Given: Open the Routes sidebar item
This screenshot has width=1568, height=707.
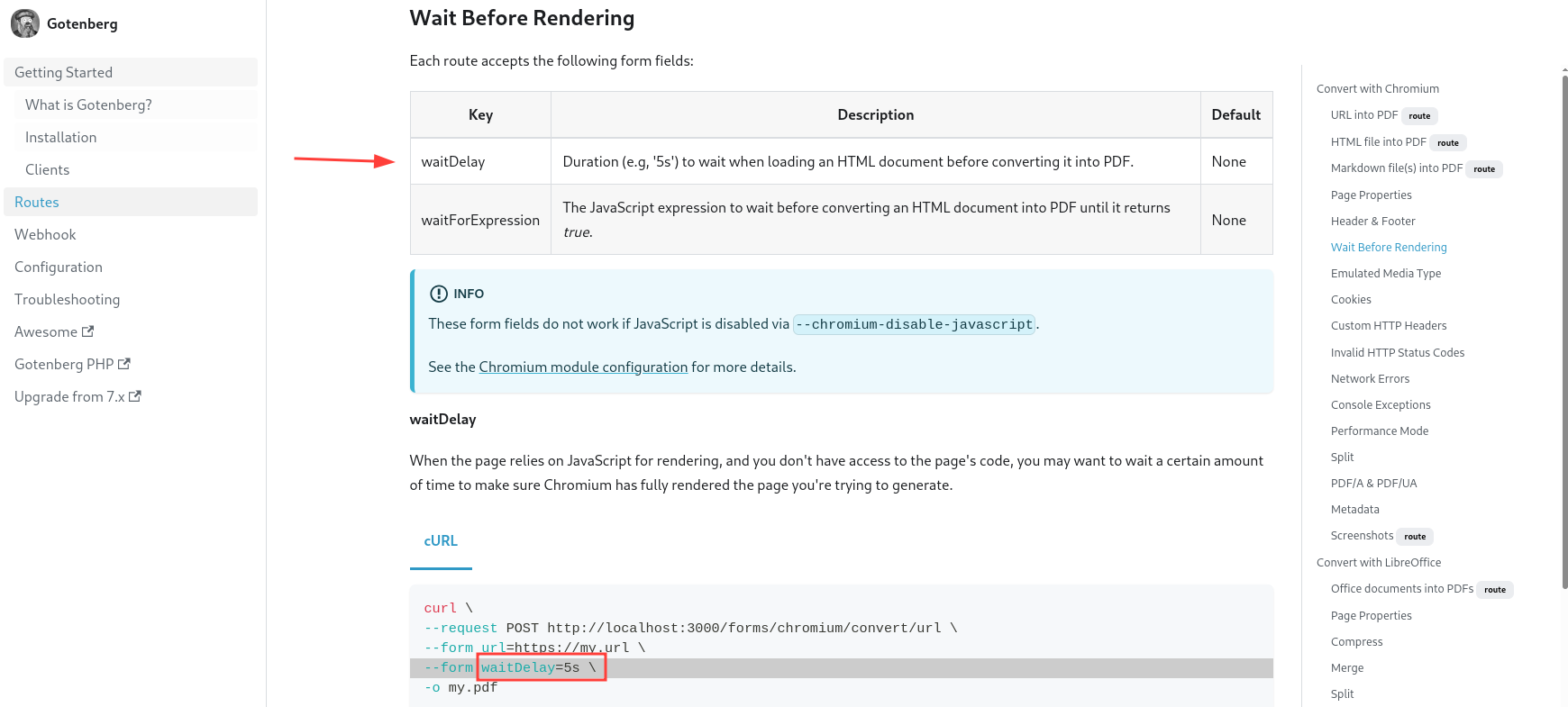Looking at the screenshot, I should tap(37, 202).
